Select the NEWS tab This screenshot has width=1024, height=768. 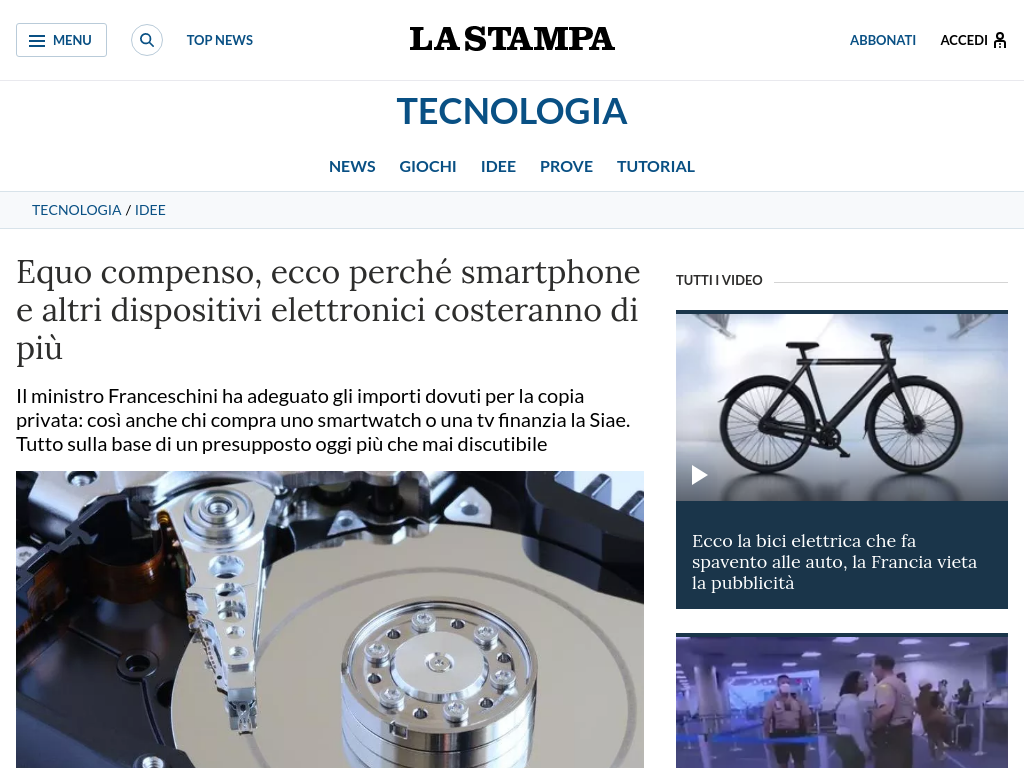click(352, 167)
